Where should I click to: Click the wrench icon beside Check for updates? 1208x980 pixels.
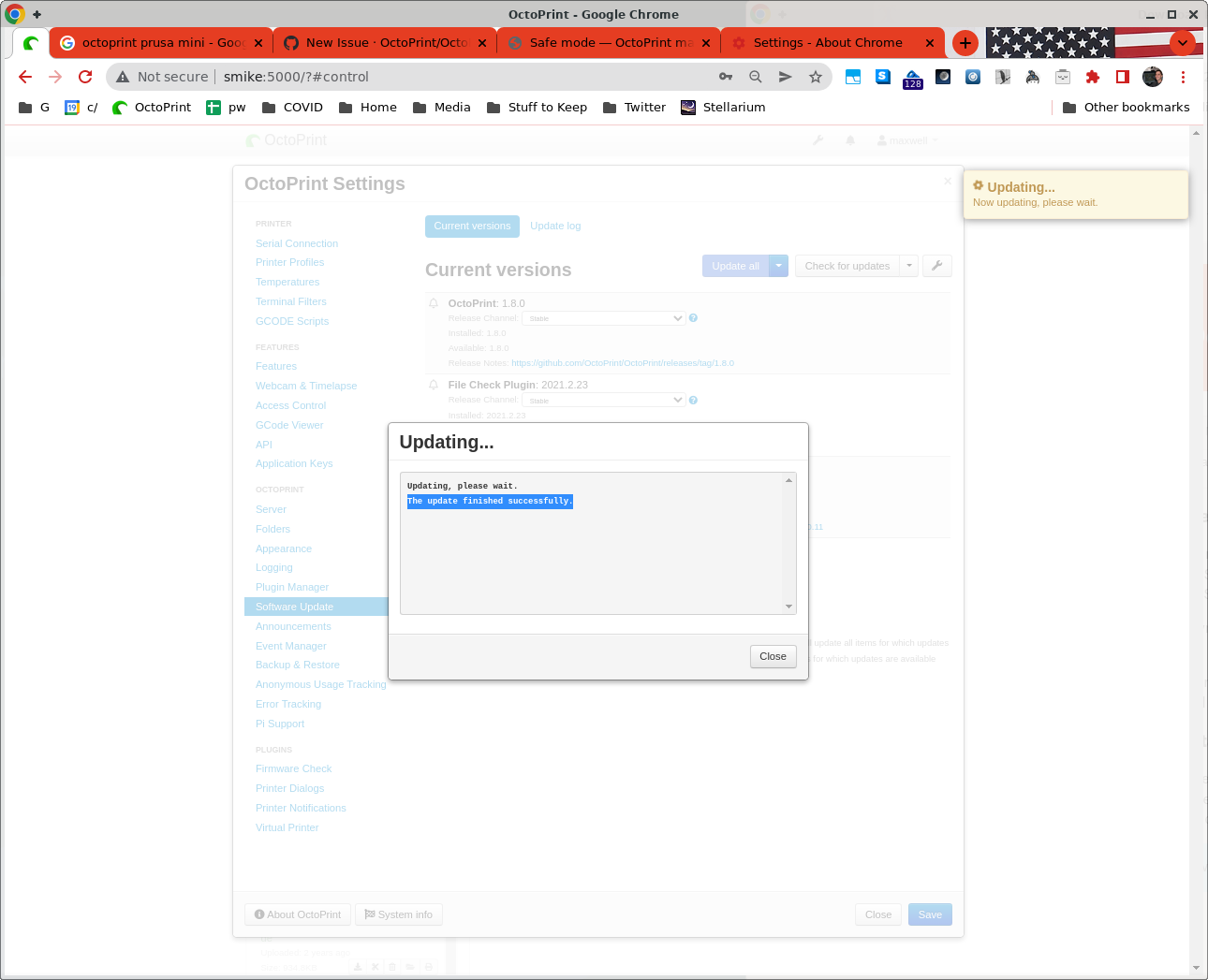pos(937,266)
